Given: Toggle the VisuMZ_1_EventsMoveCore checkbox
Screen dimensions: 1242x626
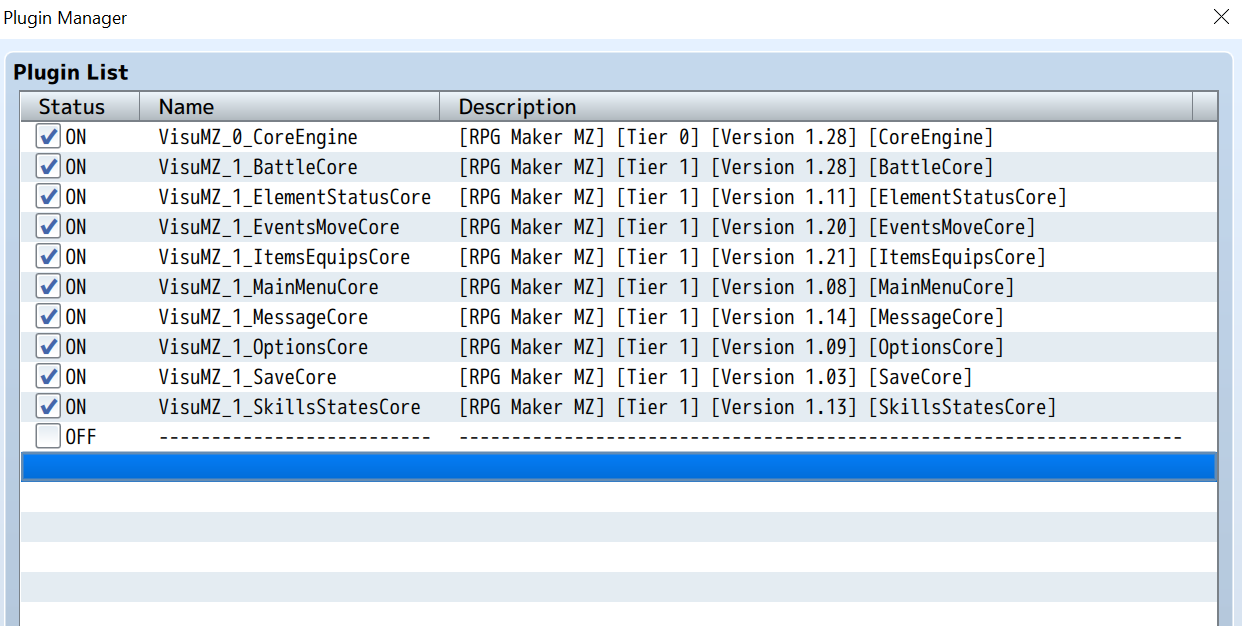Looking at the screenshot, I should [48, 227].
